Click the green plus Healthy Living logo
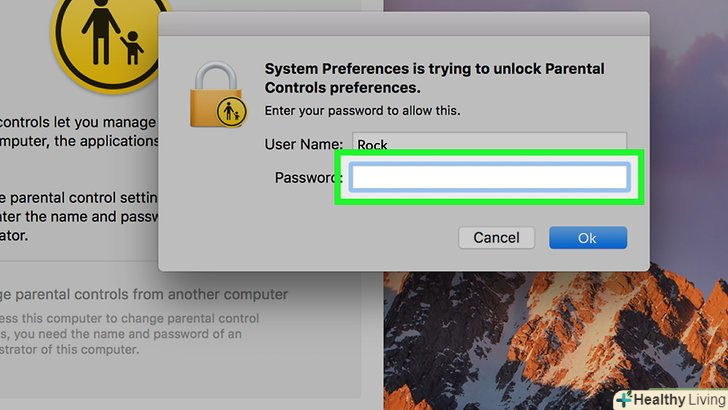 pyautogui.click(x=623, y=397)
